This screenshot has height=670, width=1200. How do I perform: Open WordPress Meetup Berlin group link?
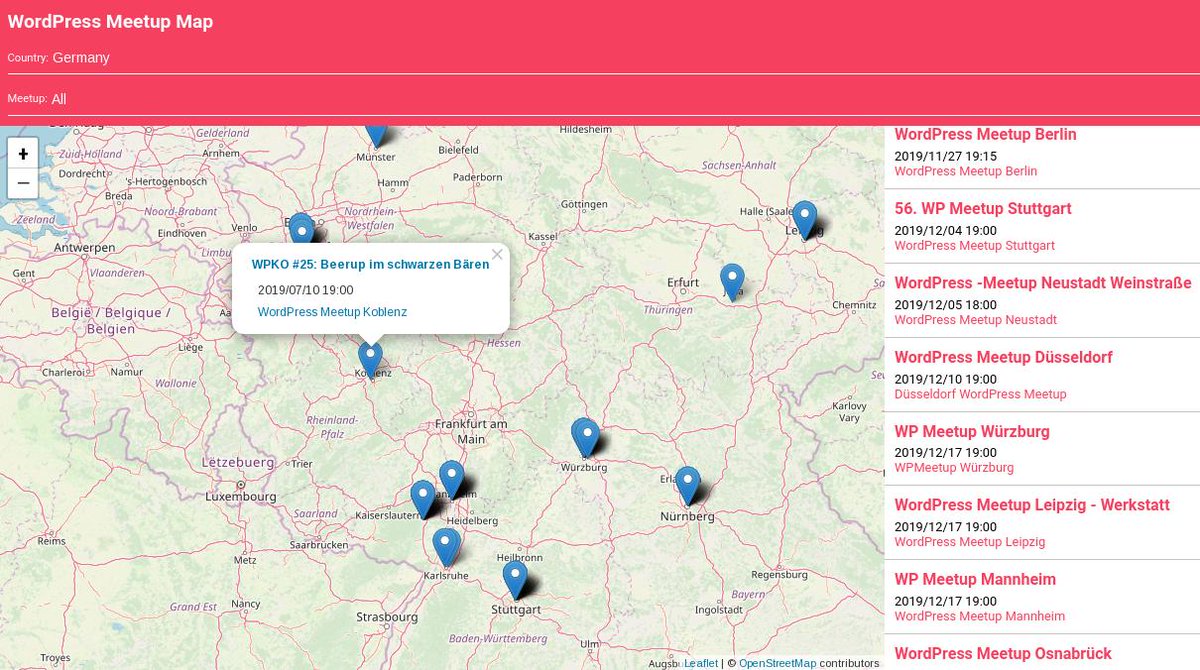[x=965, y=171]
